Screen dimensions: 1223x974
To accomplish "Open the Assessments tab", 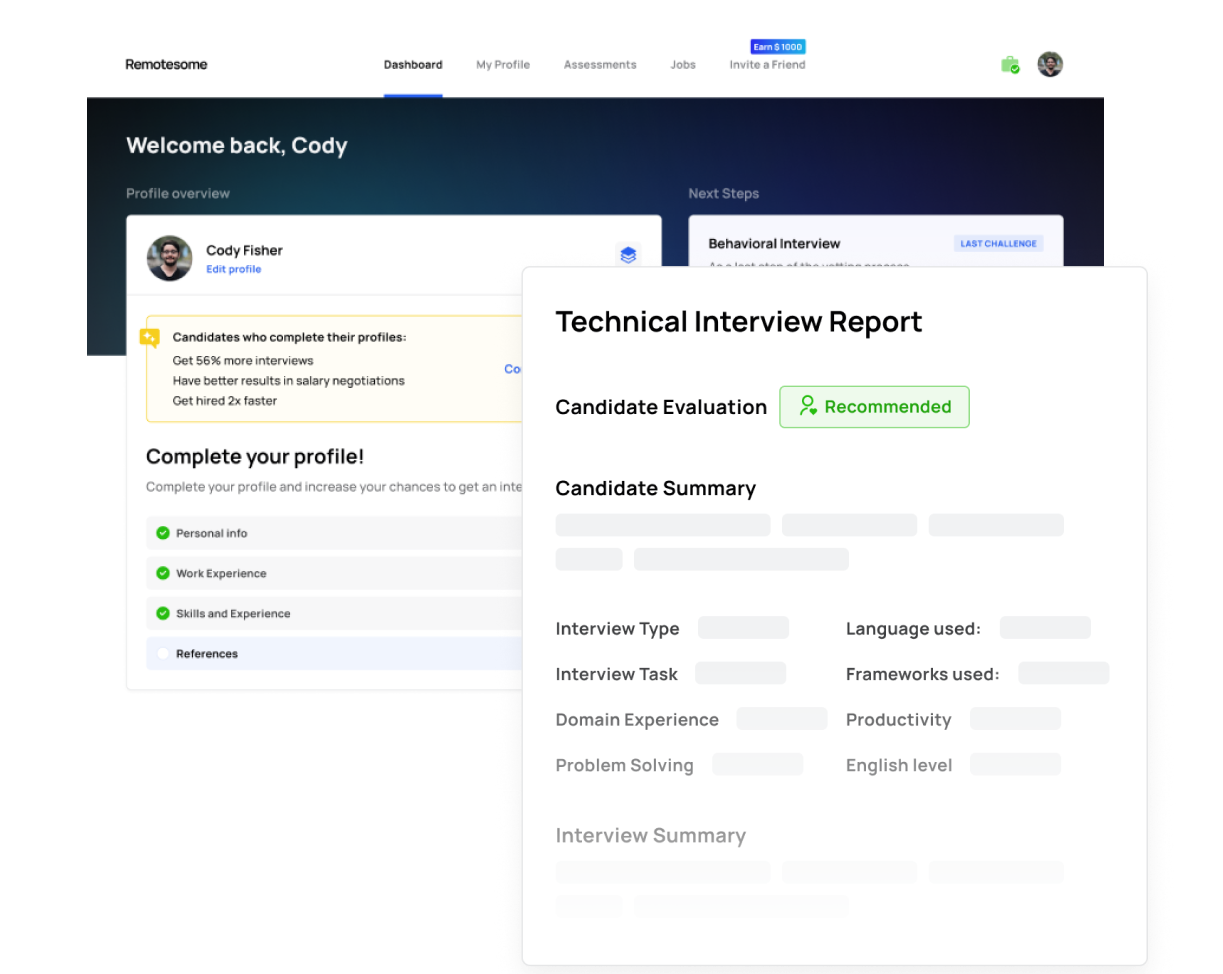I will [x=600, y=65].
